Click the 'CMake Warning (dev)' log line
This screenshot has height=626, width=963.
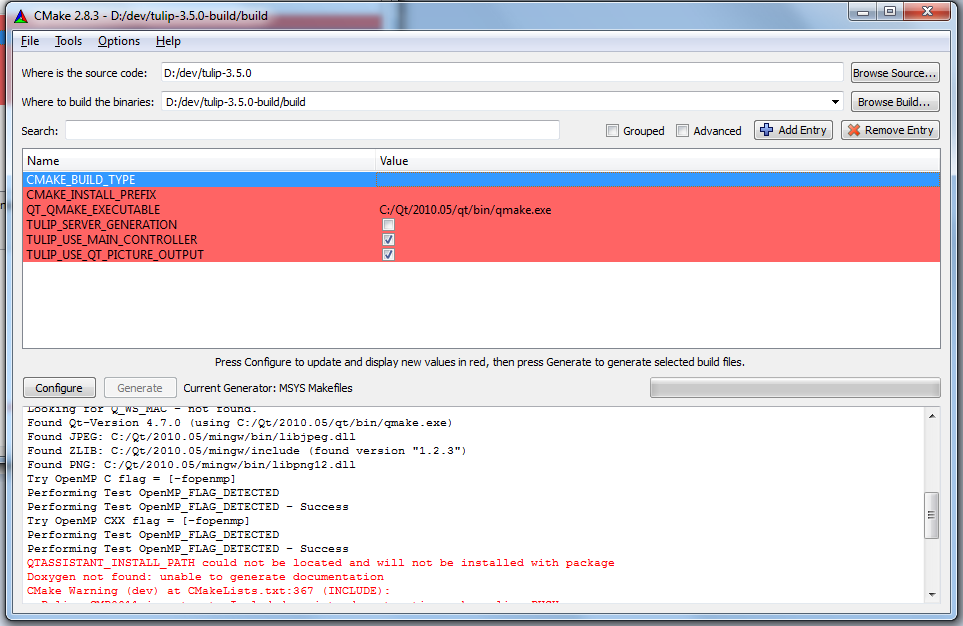click(209, 591)
